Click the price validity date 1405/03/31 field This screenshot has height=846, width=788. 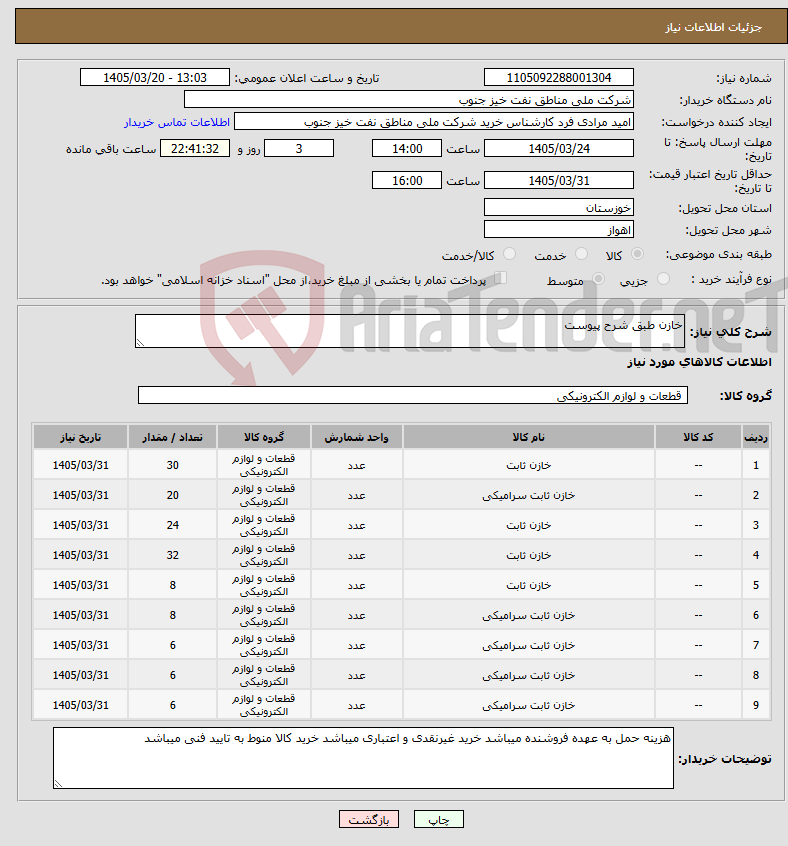559,181
